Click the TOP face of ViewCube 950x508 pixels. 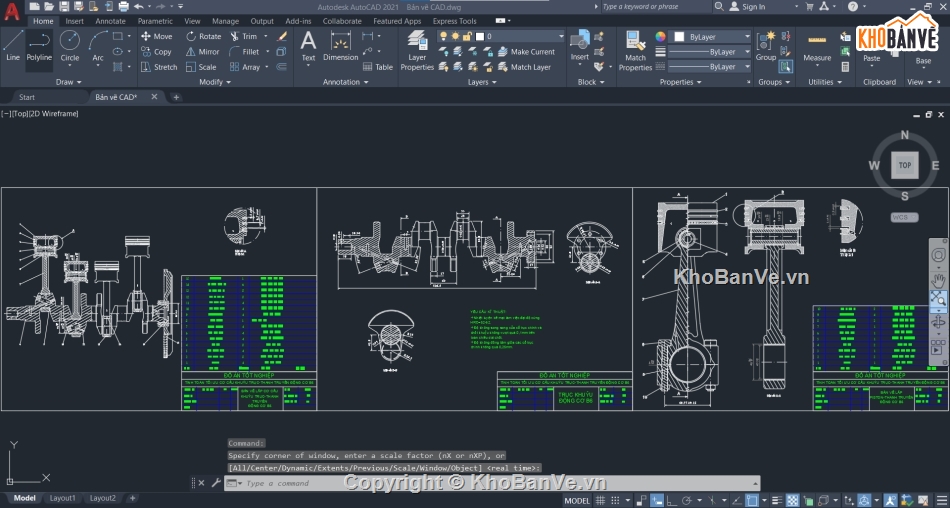point(905,165)
